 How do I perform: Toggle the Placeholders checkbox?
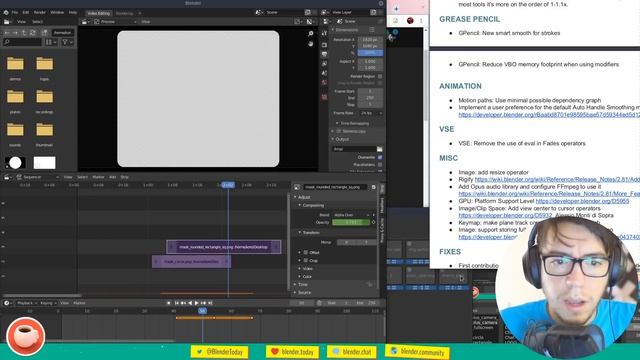click(x=380, y=164)
